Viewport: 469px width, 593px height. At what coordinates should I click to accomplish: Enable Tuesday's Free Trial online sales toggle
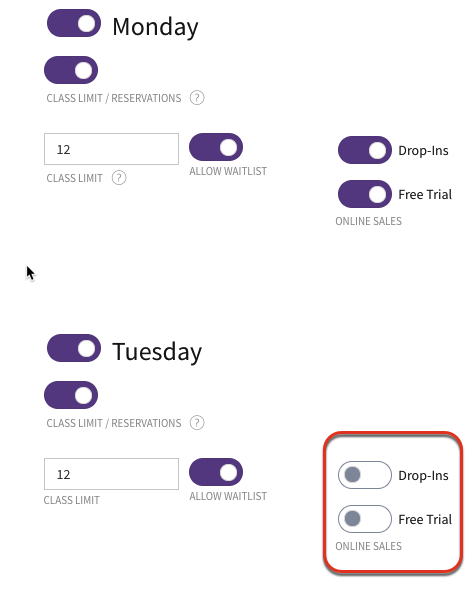tap(365, 519)
